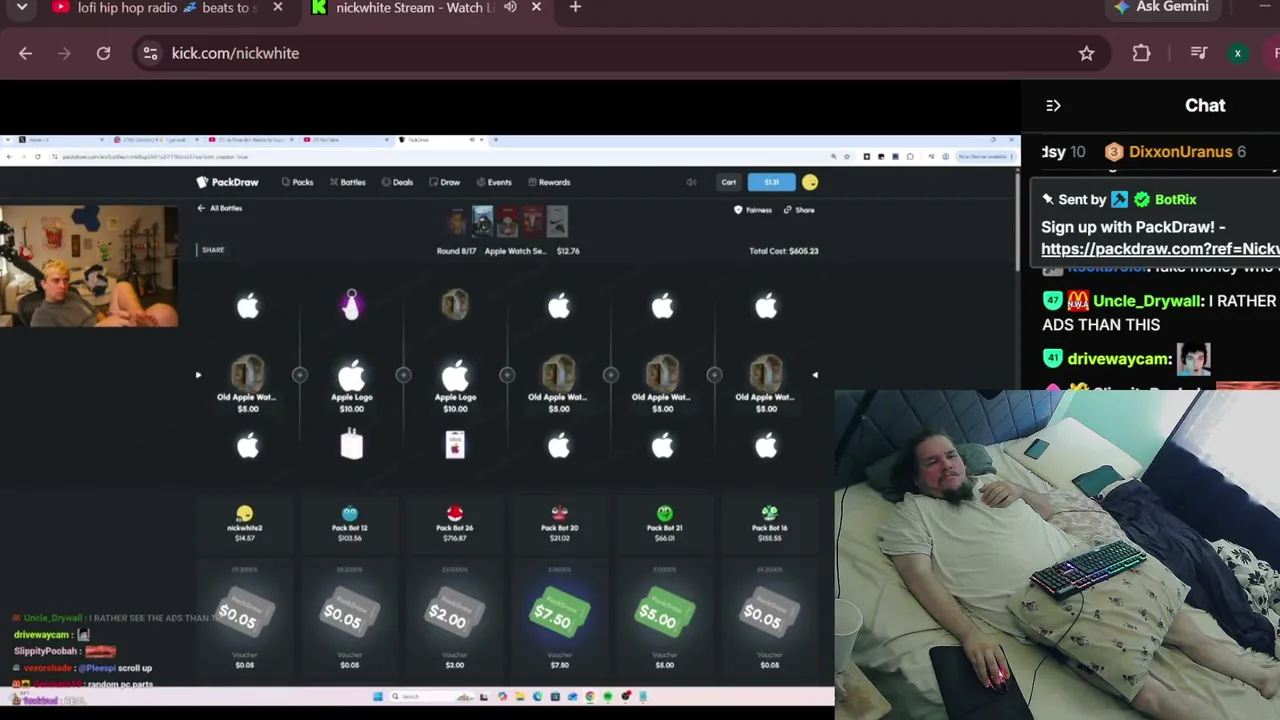
Task: Collapse the chat panel with arrow icon
Action: (1053, 105)
